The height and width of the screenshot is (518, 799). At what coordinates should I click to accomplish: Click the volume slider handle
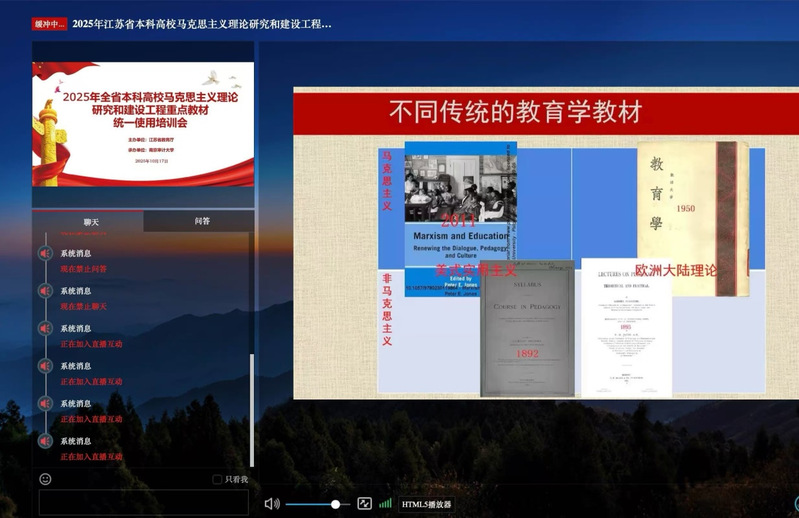(335, 504)
